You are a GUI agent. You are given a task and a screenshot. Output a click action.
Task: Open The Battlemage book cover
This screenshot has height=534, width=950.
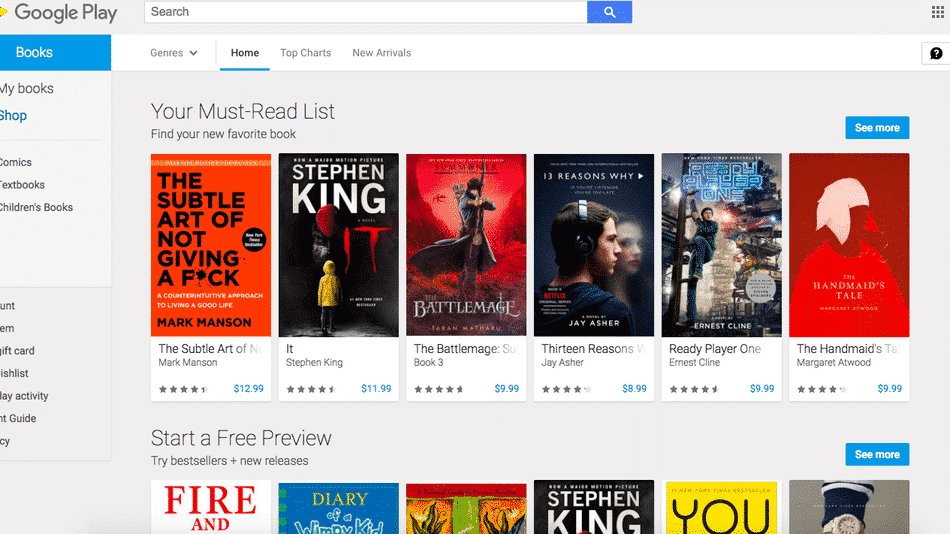click(466, 245)
